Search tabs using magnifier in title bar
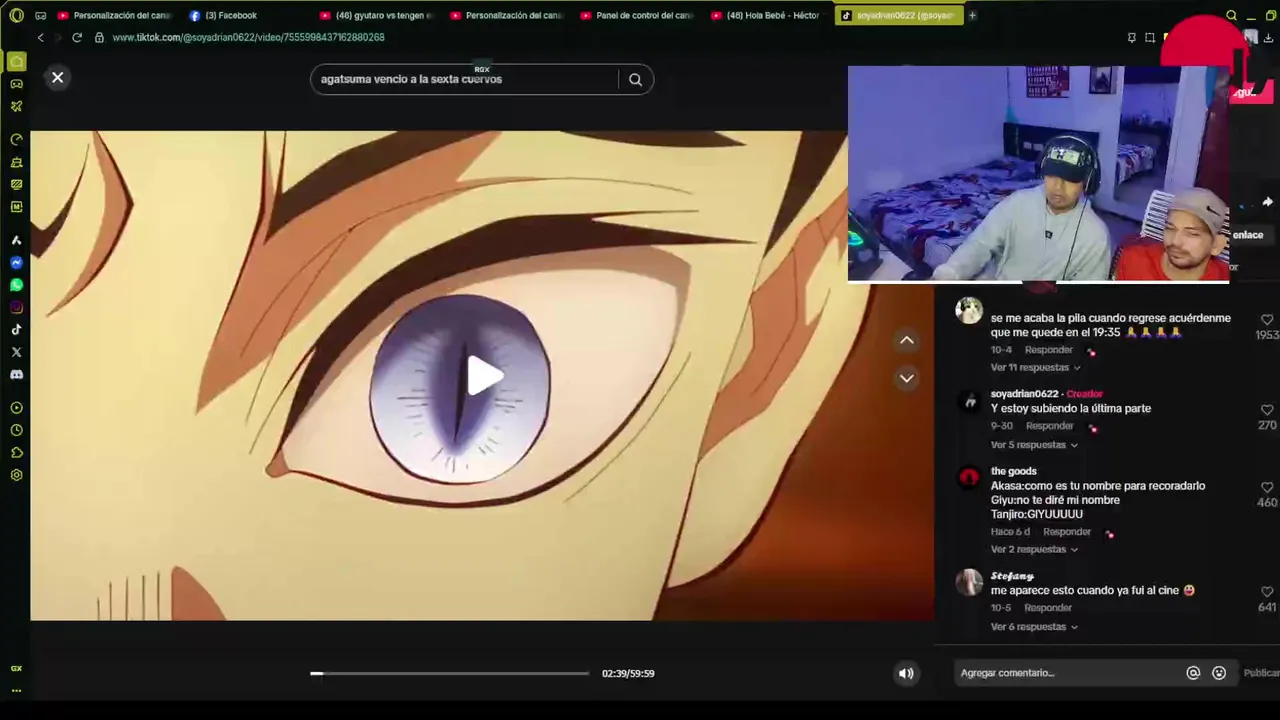 [x=1231, y=15]
